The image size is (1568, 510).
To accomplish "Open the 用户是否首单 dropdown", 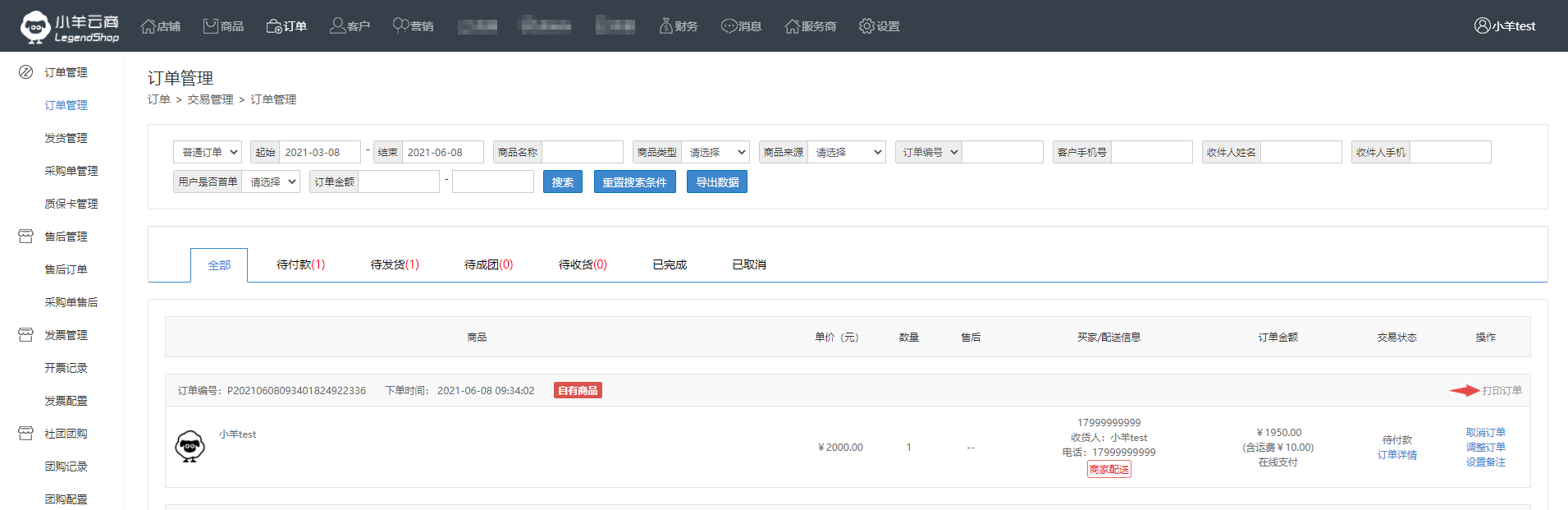I will tap(271, 181).
